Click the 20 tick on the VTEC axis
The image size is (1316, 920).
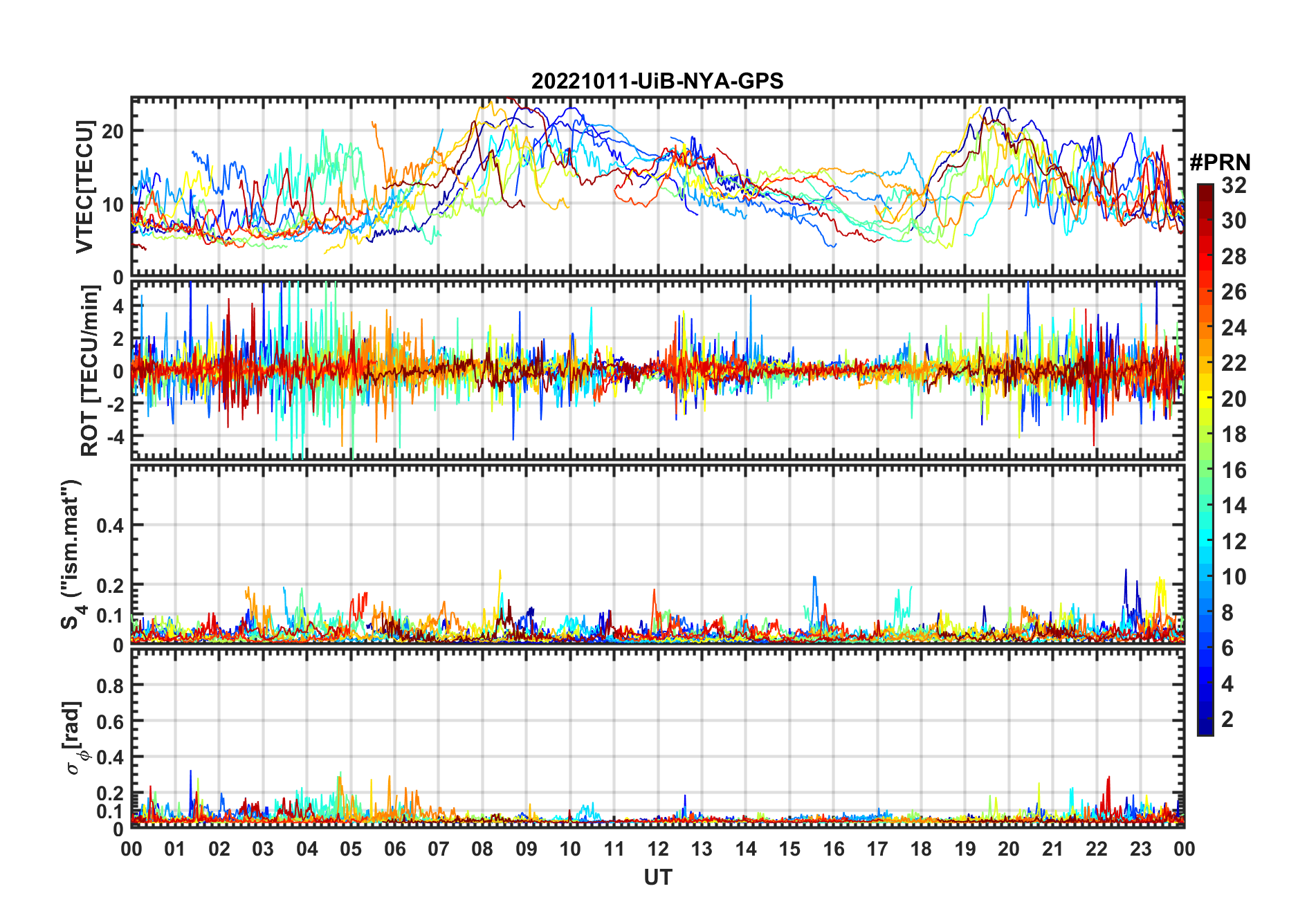(x=113, y=131)
